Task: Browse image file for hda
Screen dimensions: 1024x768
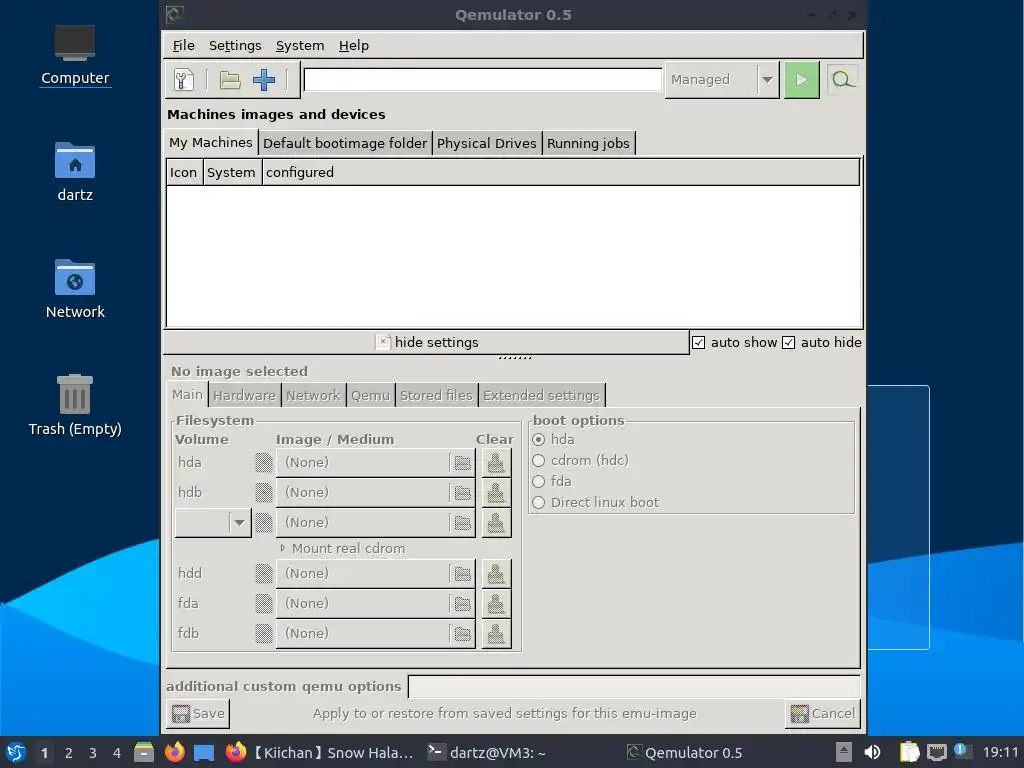Action: 462,463
